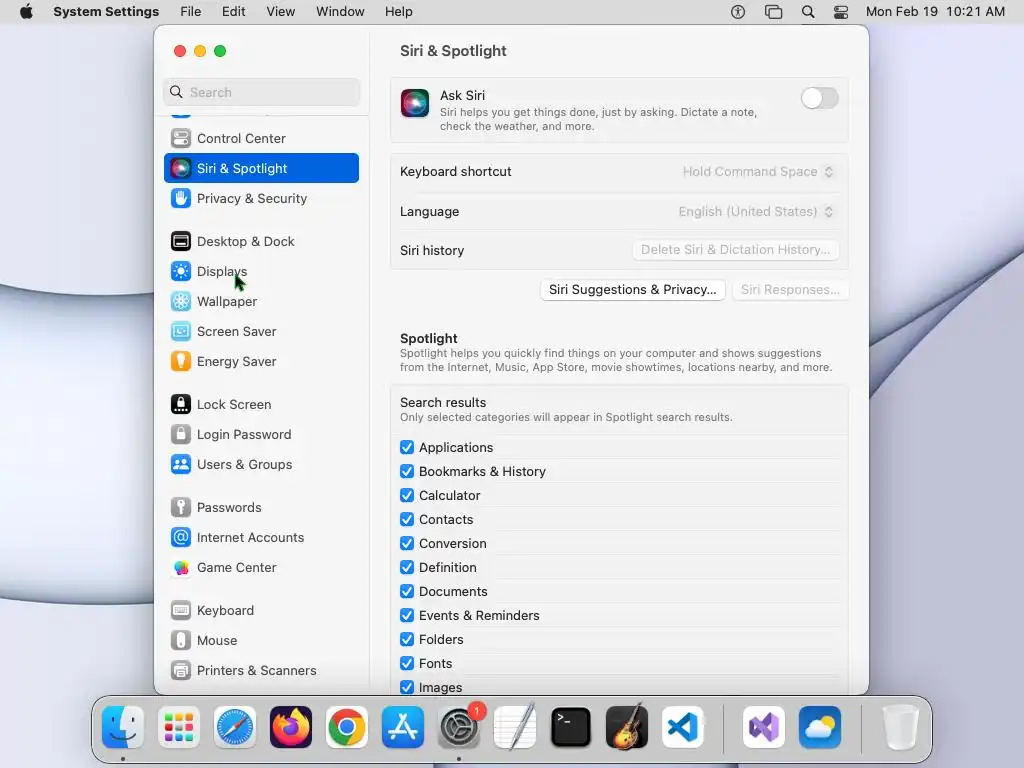This screenshot has width=1024, height=768.
Task: Uncheck Definition search category
Action: (407, 568)
